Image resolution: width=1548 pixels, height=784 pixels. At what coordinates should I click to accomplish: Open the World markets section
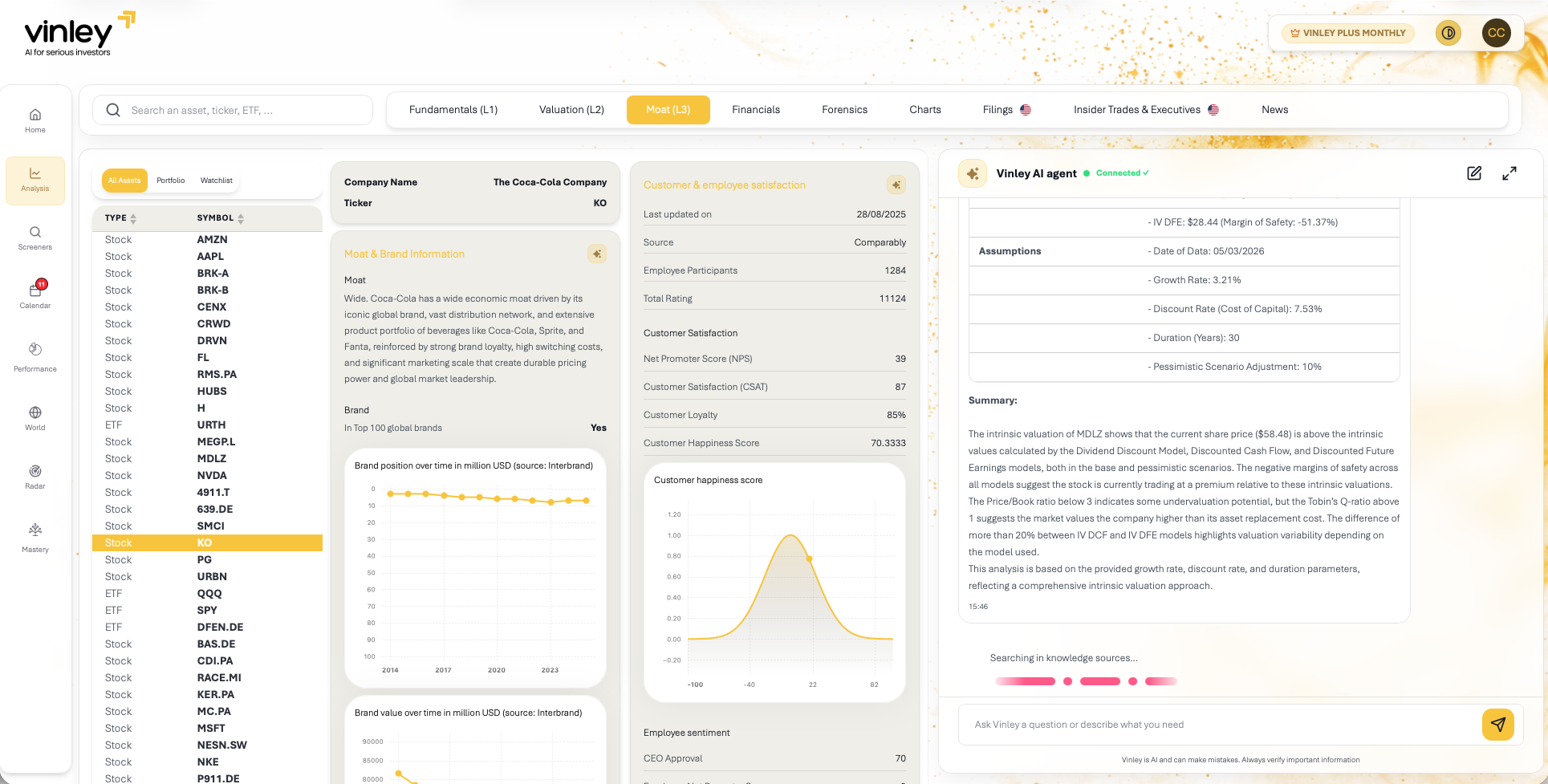35,416
